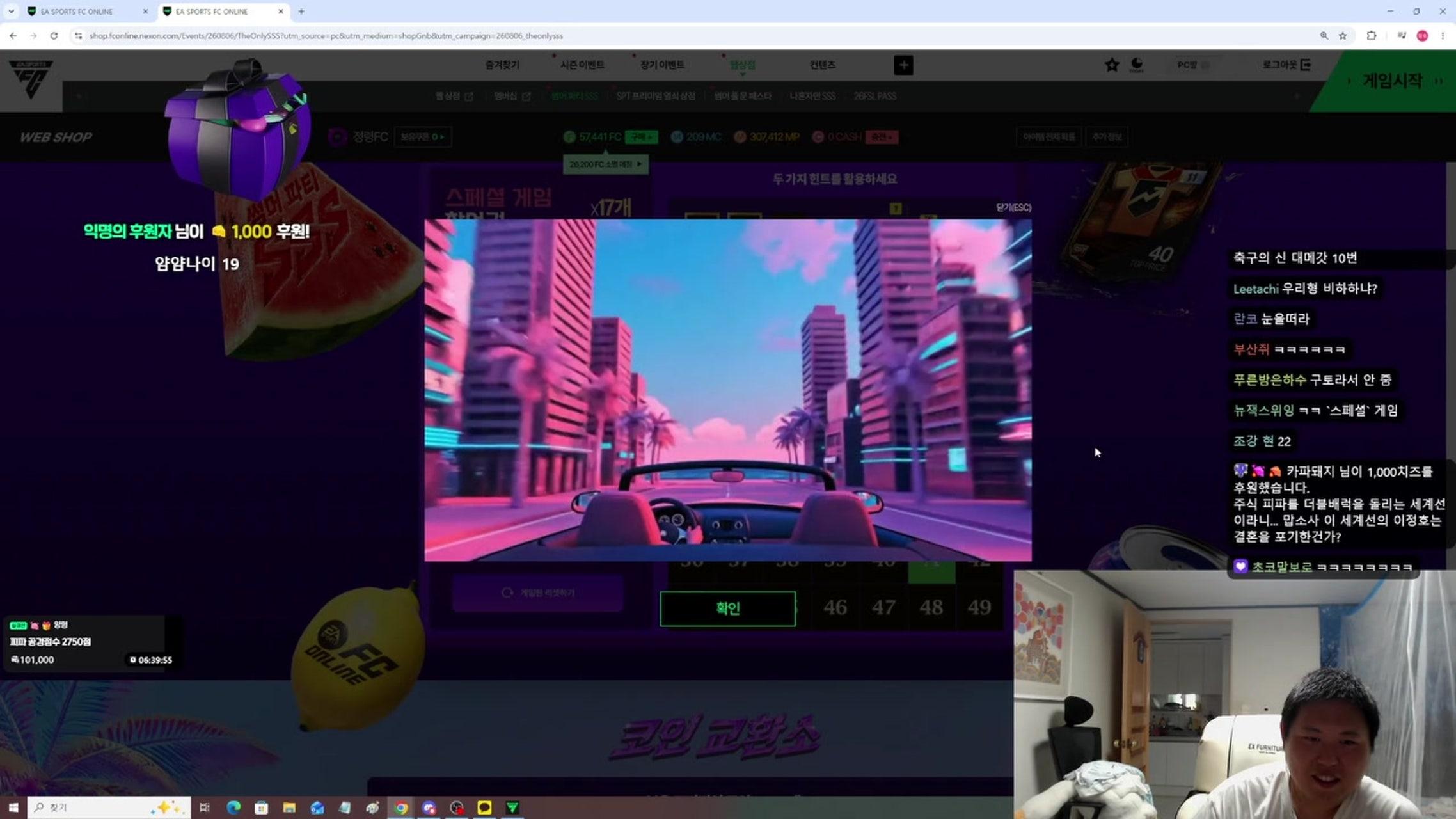Go back in the browser
Image resolution: width=1456 pixels, height=819 pixels.
point(13,36)
